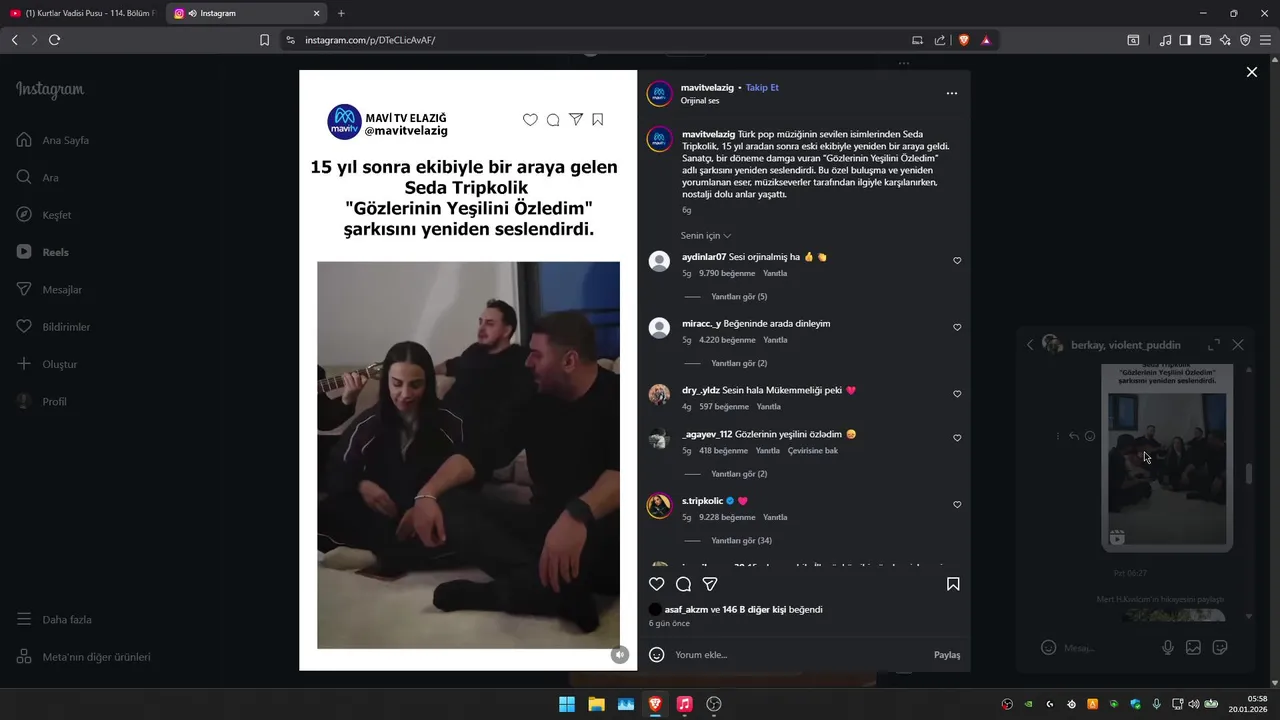Open 'Meta'nın diğer ürünleri' in the sidebar

[x=84, y=657]
